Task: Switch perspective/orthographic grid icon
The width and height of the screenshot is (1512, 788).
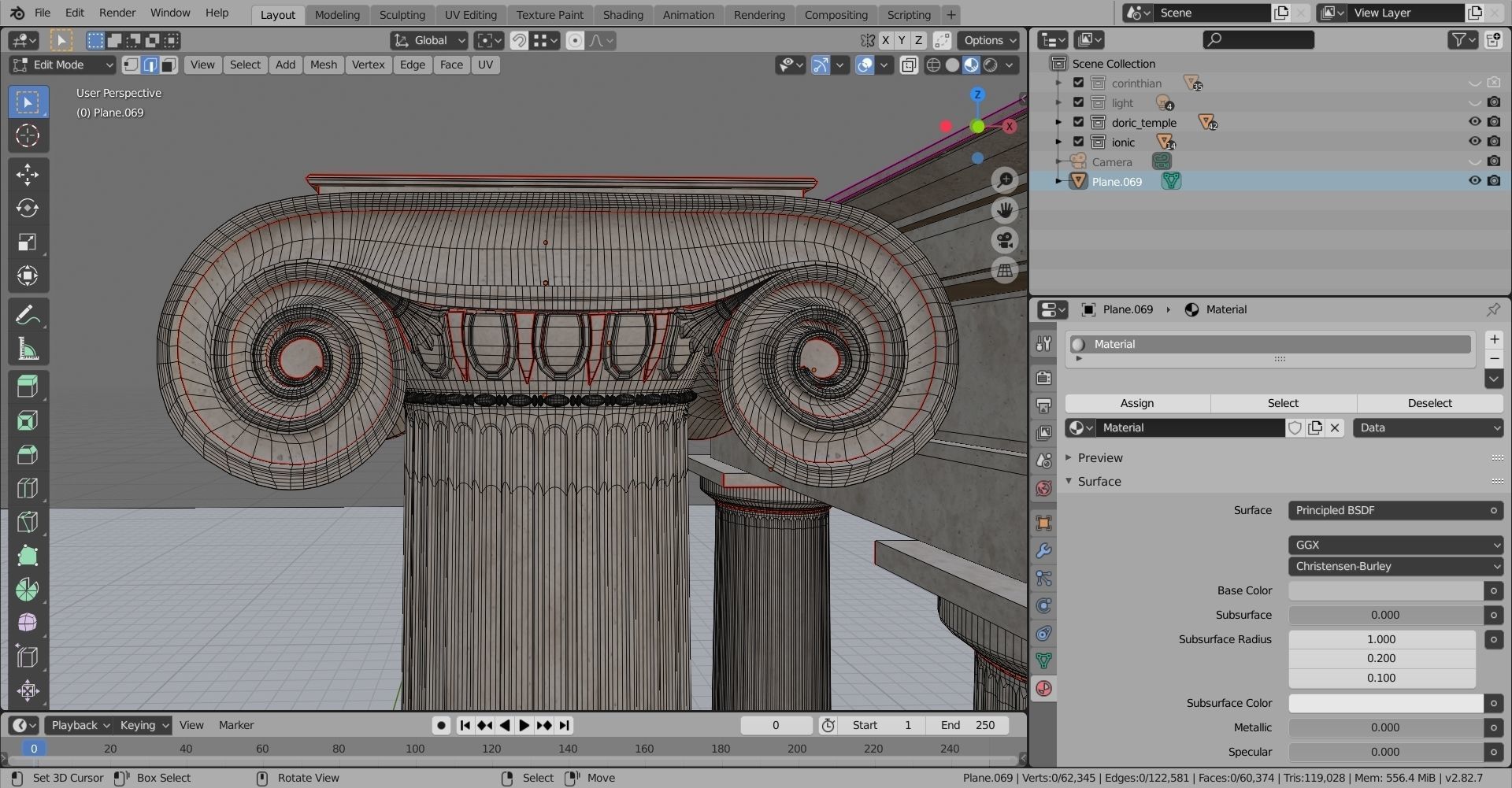Action: click(1005, 270)
